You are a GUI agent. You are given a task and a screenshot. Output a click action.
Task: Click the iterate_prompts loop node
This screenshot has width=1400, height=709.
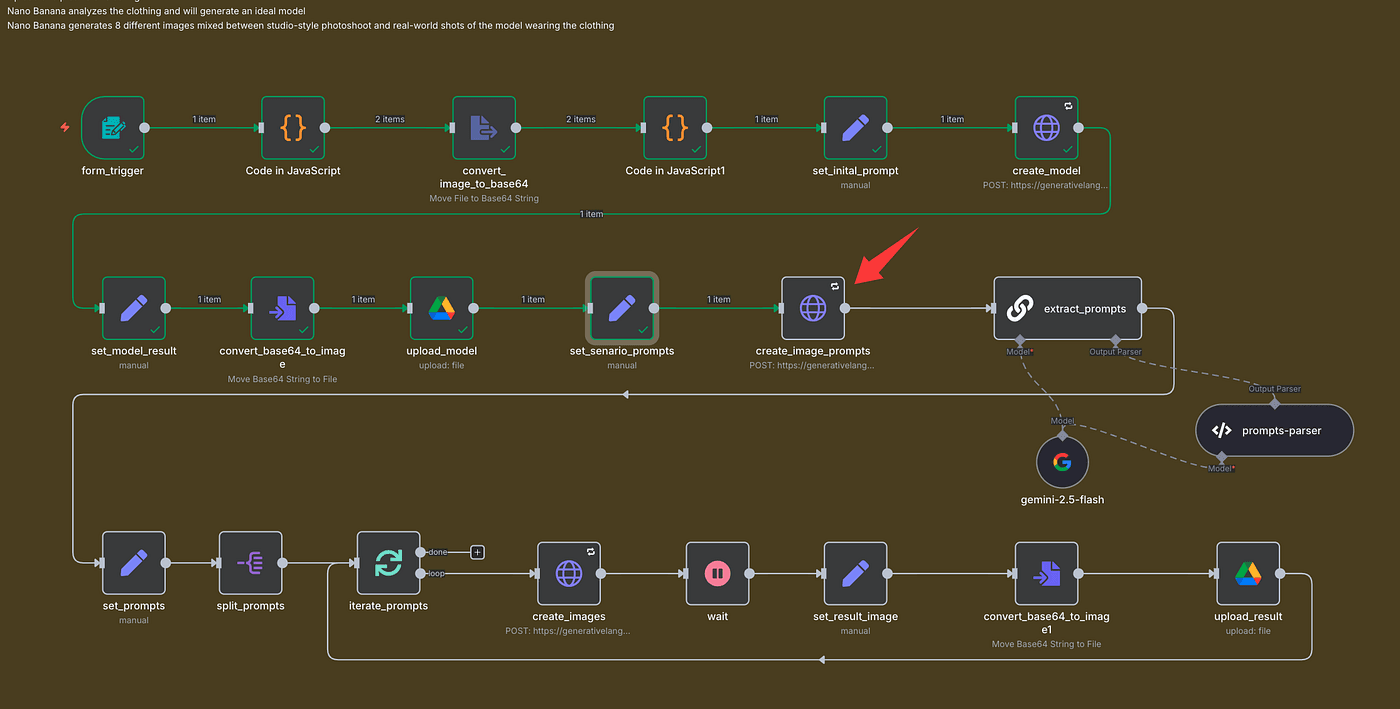[388, 563]
